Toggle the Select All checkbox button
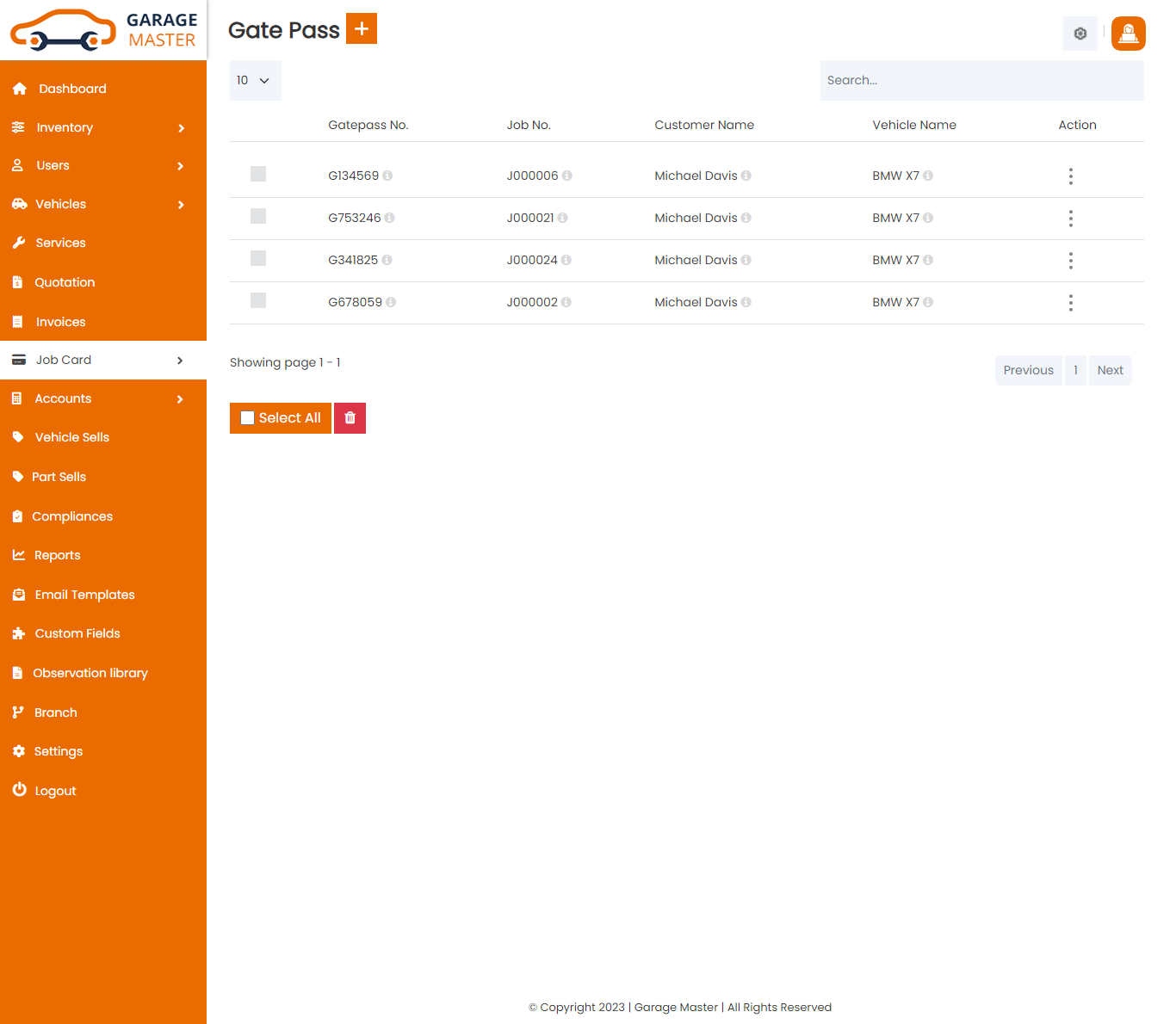 (x=281, y=418)
